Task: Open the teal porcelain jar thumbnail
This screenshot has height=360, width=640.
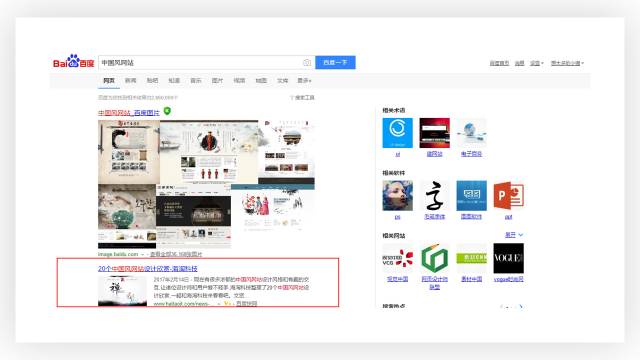Action: tap(127, 216)
